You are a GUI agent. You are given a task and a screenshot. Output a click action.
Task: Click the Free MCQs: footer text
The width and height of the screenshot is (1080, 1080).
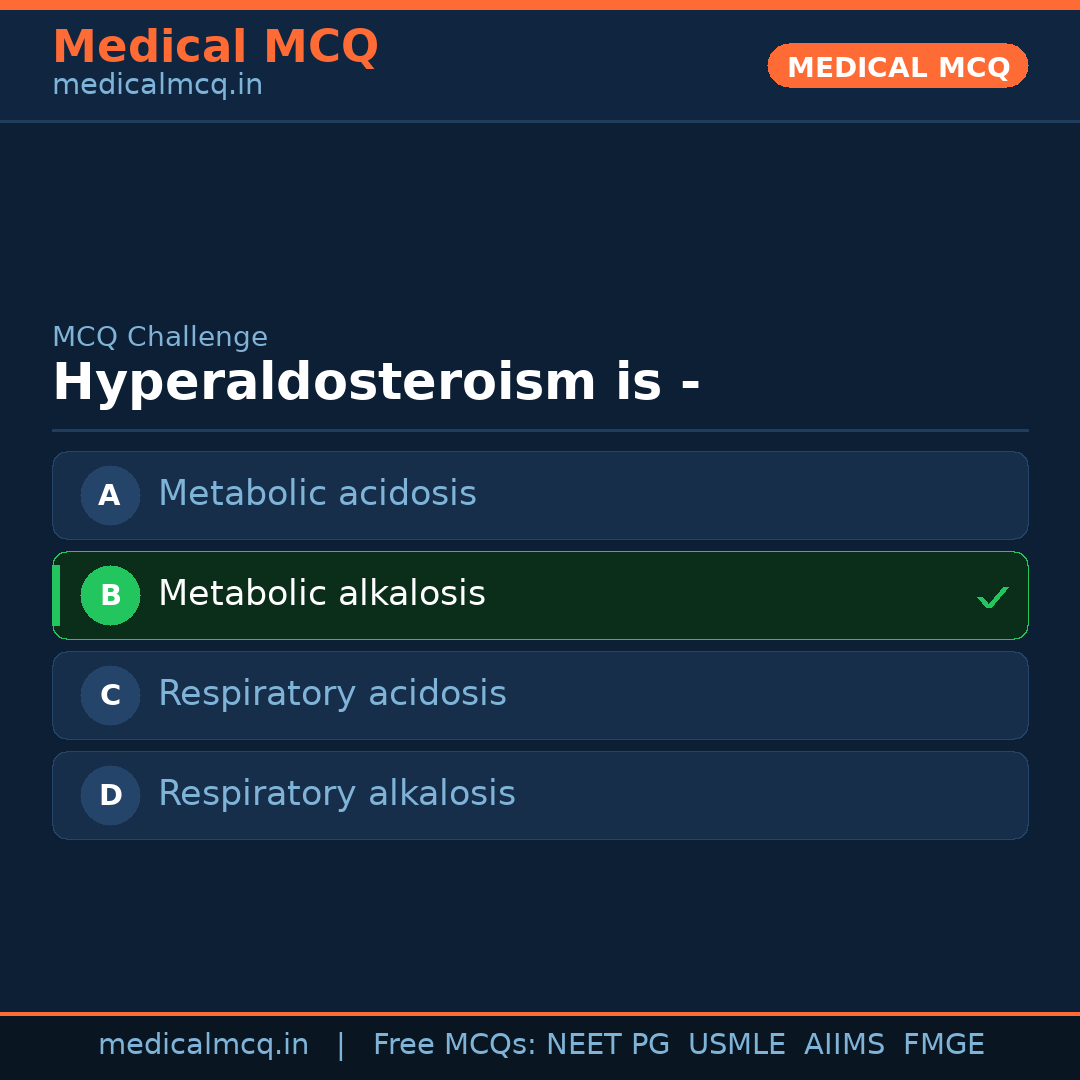click(x=455, y=1045)
